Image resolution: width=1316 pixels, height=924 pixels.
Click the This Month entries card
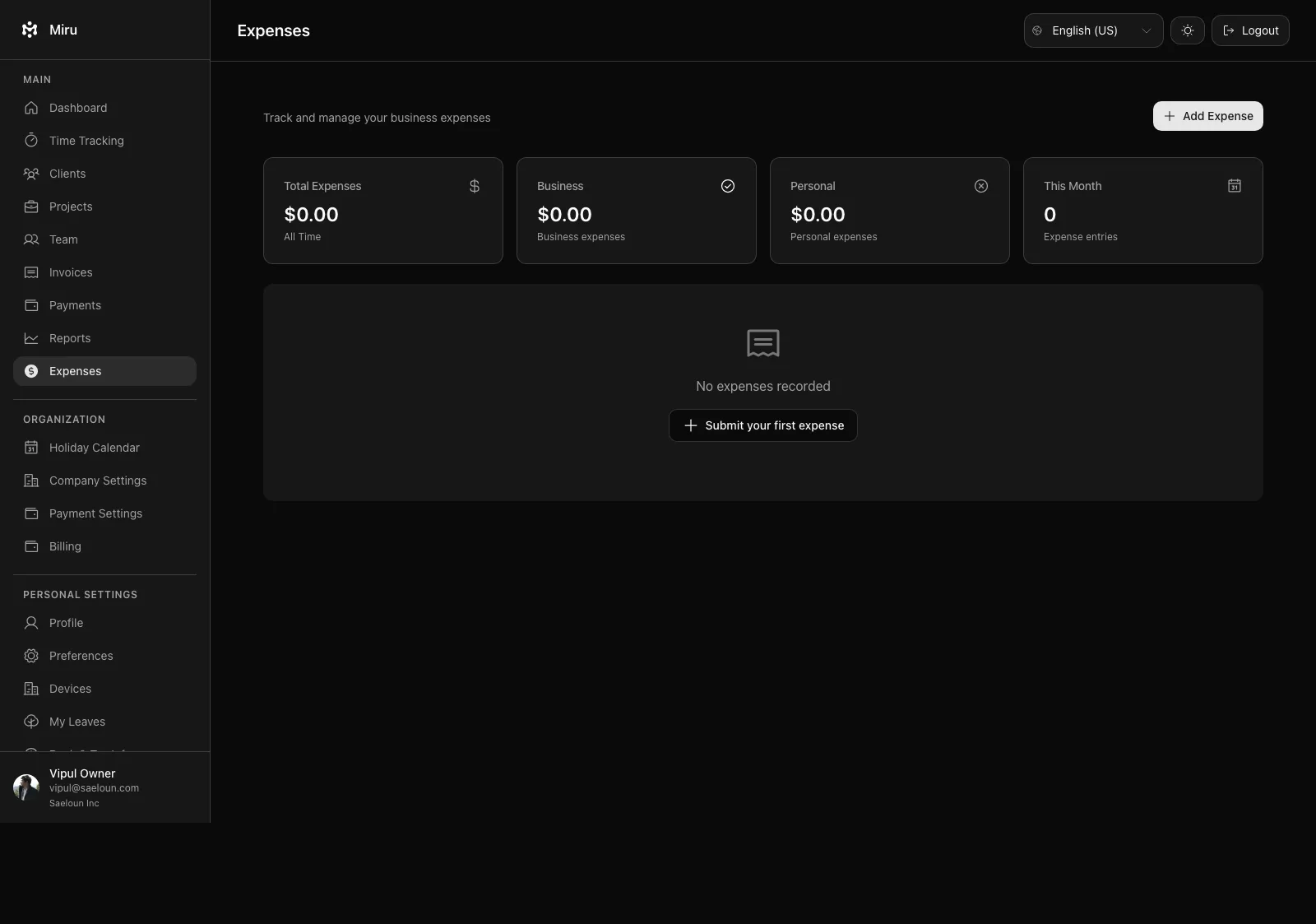pos(1143,211)
